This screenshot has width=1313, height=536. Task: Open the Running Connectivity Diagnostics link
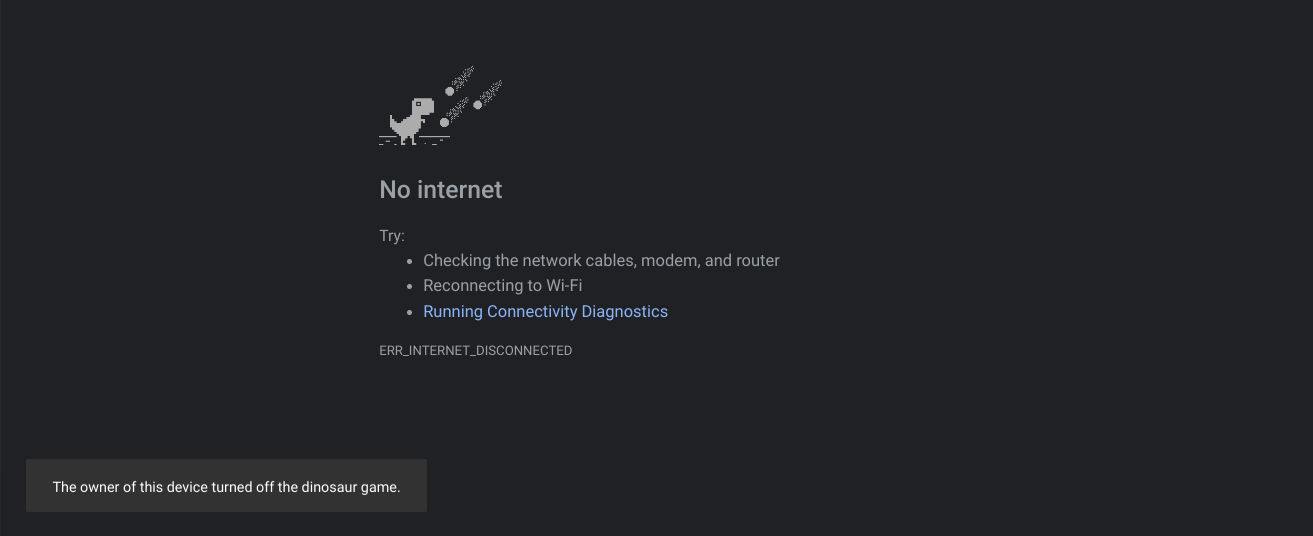[545, 311]
